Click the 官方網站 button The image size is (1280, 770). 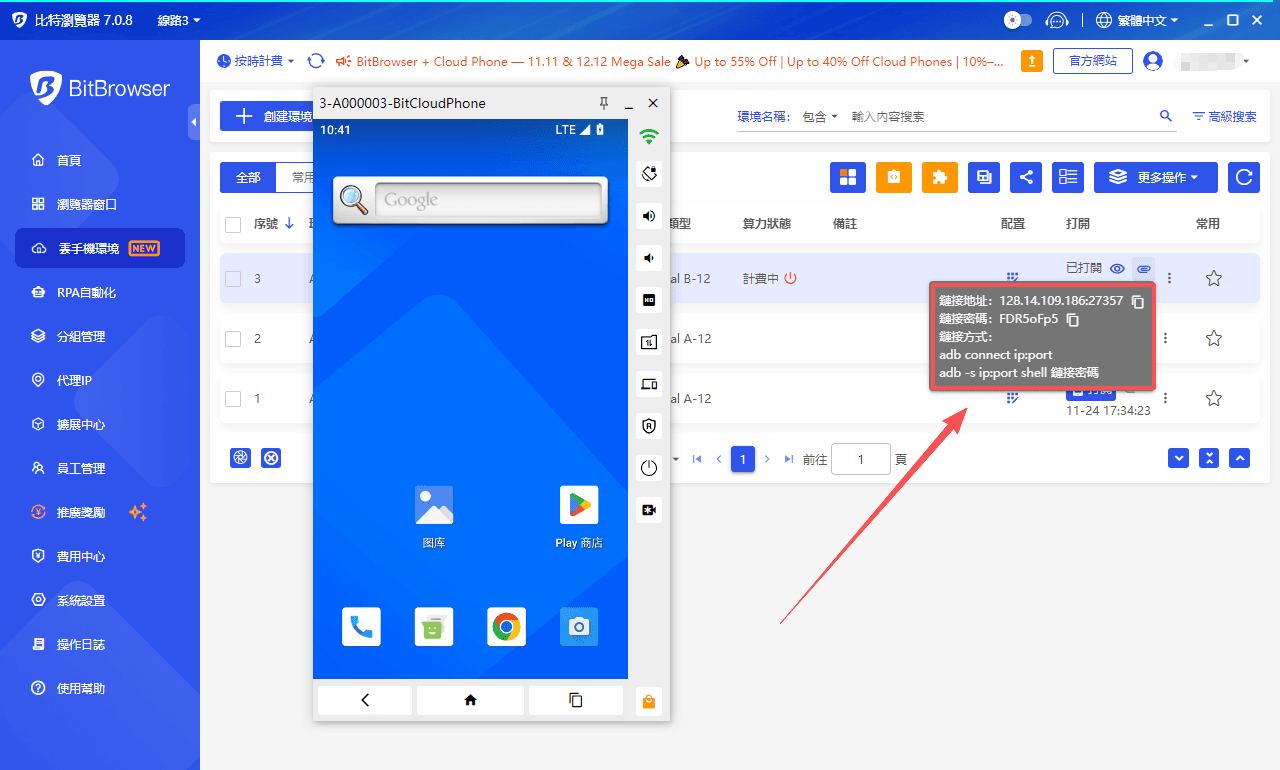pyautogui.click(x=1093, y=61)
